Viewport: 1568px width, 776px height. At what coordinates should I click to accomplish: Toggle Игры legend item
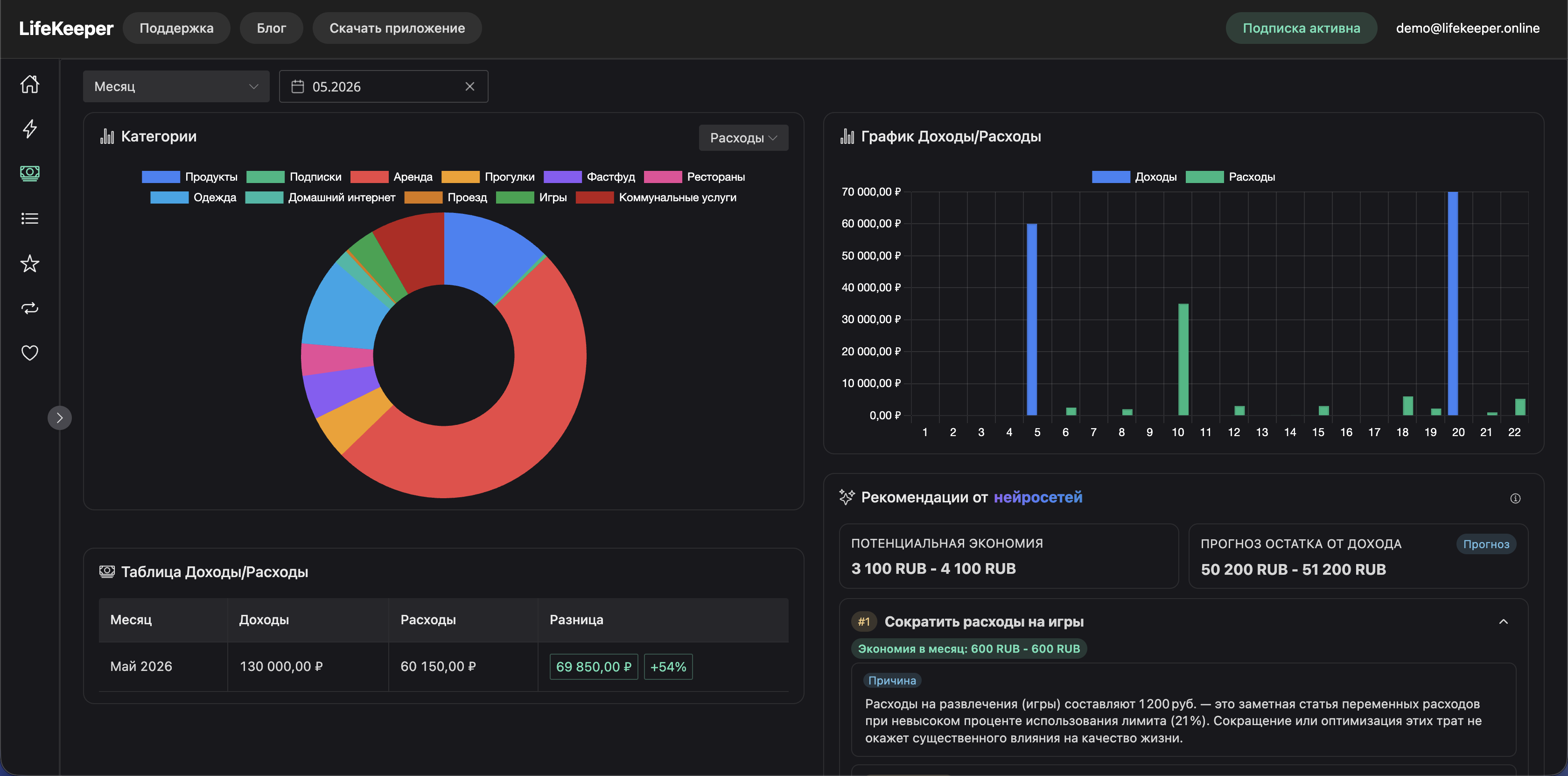click(x=531, y=198)
